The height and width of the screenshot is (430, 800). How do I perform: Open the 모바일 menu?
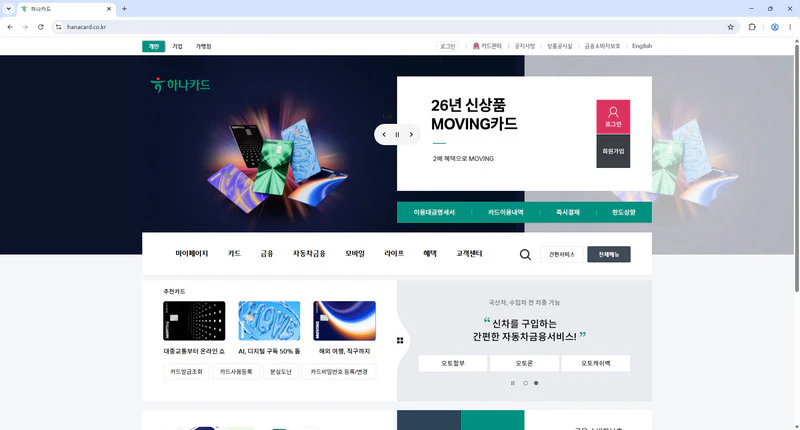click(355, 254)
